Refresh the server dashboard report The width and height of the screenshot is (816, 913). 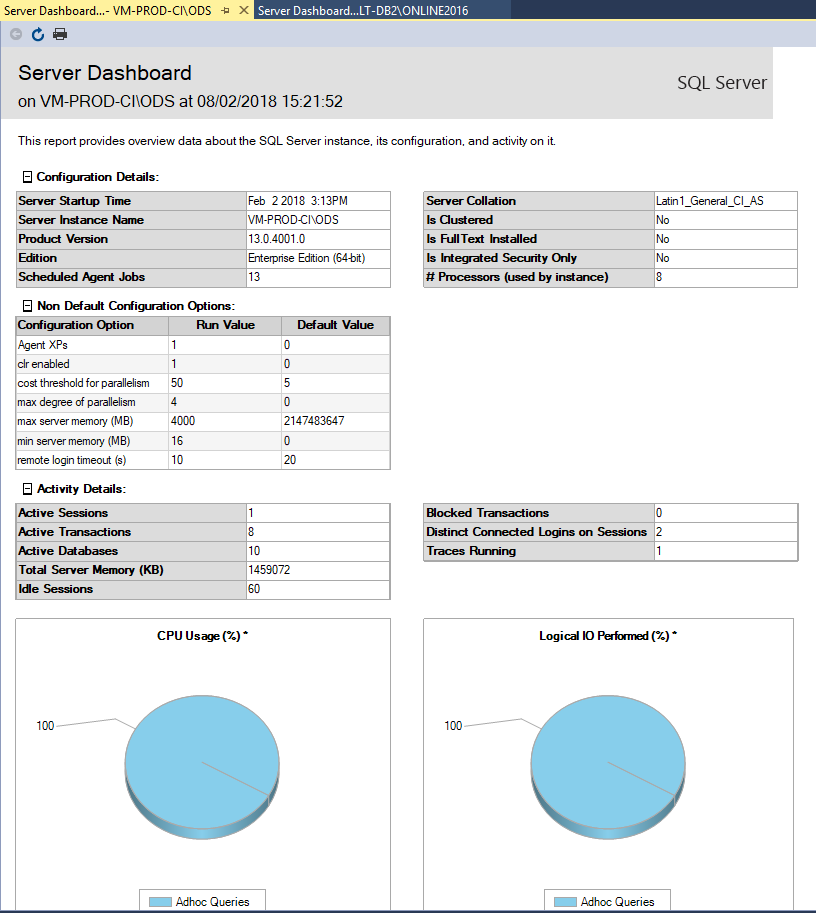click(38, 34)
